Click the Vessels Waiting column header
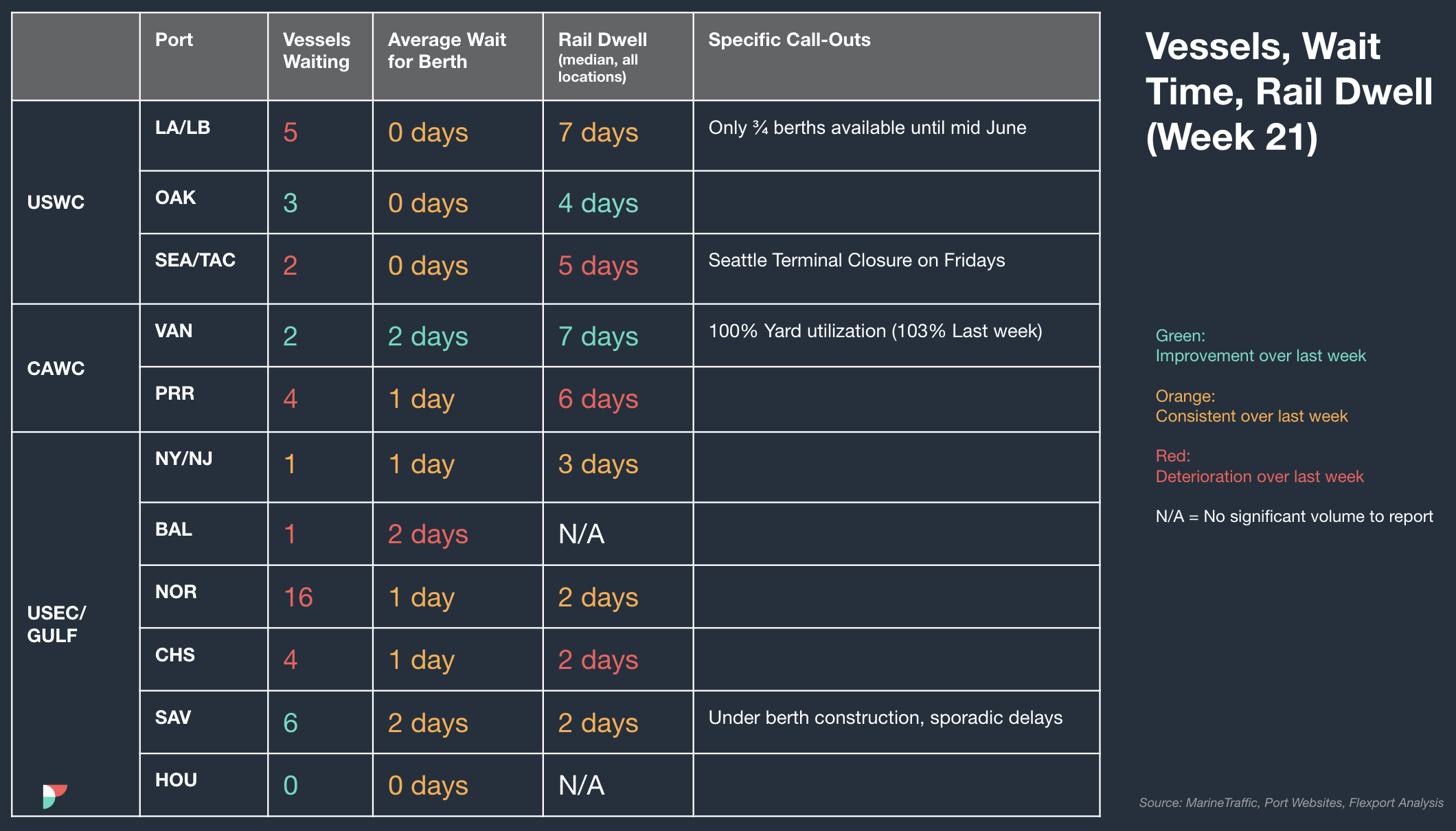This screenshot has width=1456, height=831. point(320,56)
